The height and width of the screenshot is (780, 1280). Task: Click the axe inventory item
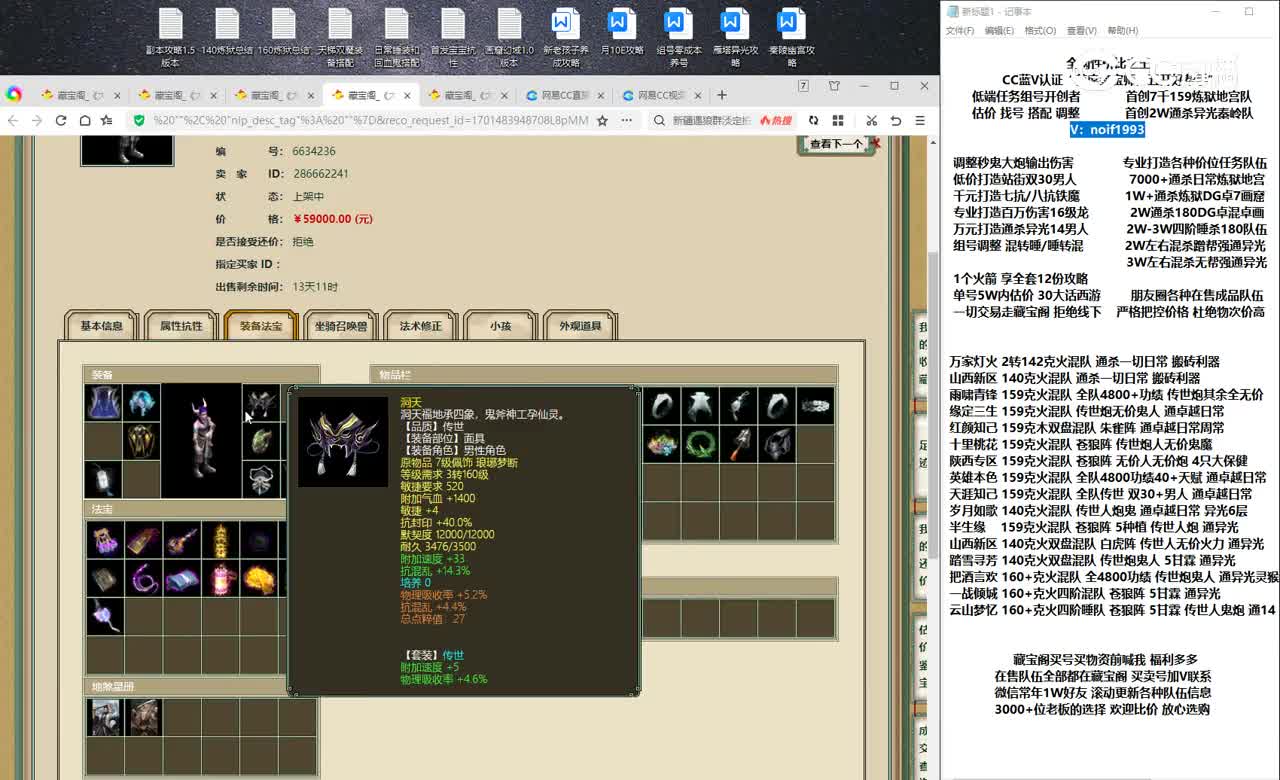(x=739, y=442)
